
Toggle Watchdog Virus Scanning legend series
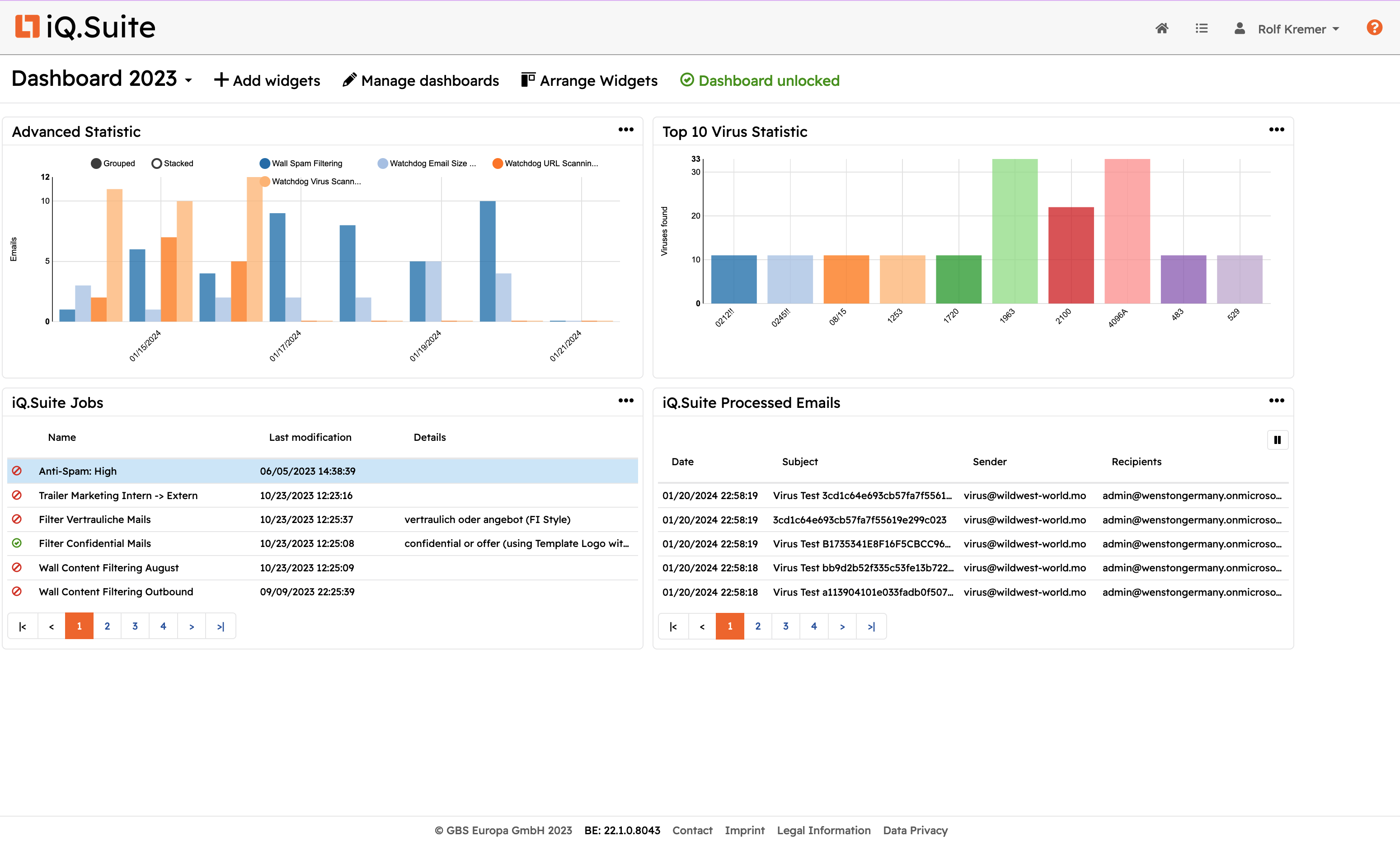click(x=310, y=182)
